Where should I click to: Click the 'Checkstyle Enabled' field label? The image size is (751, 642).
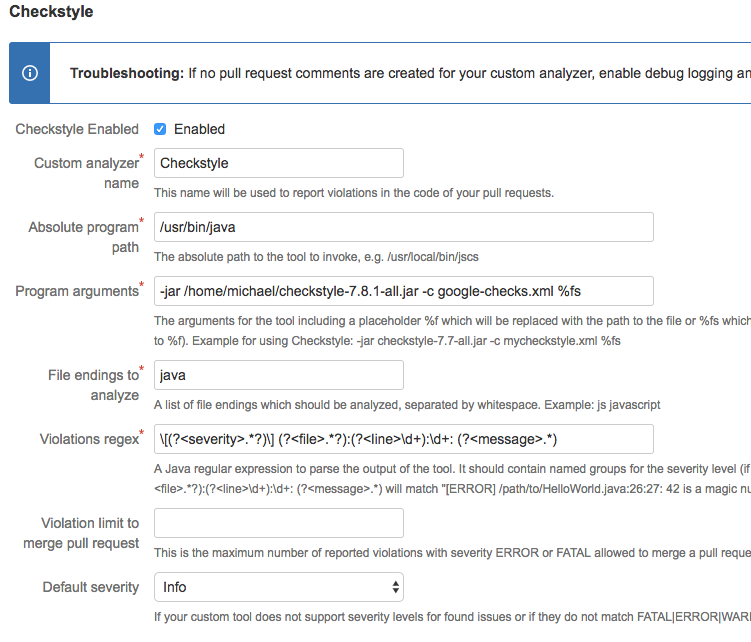click(x=77, y=129)
